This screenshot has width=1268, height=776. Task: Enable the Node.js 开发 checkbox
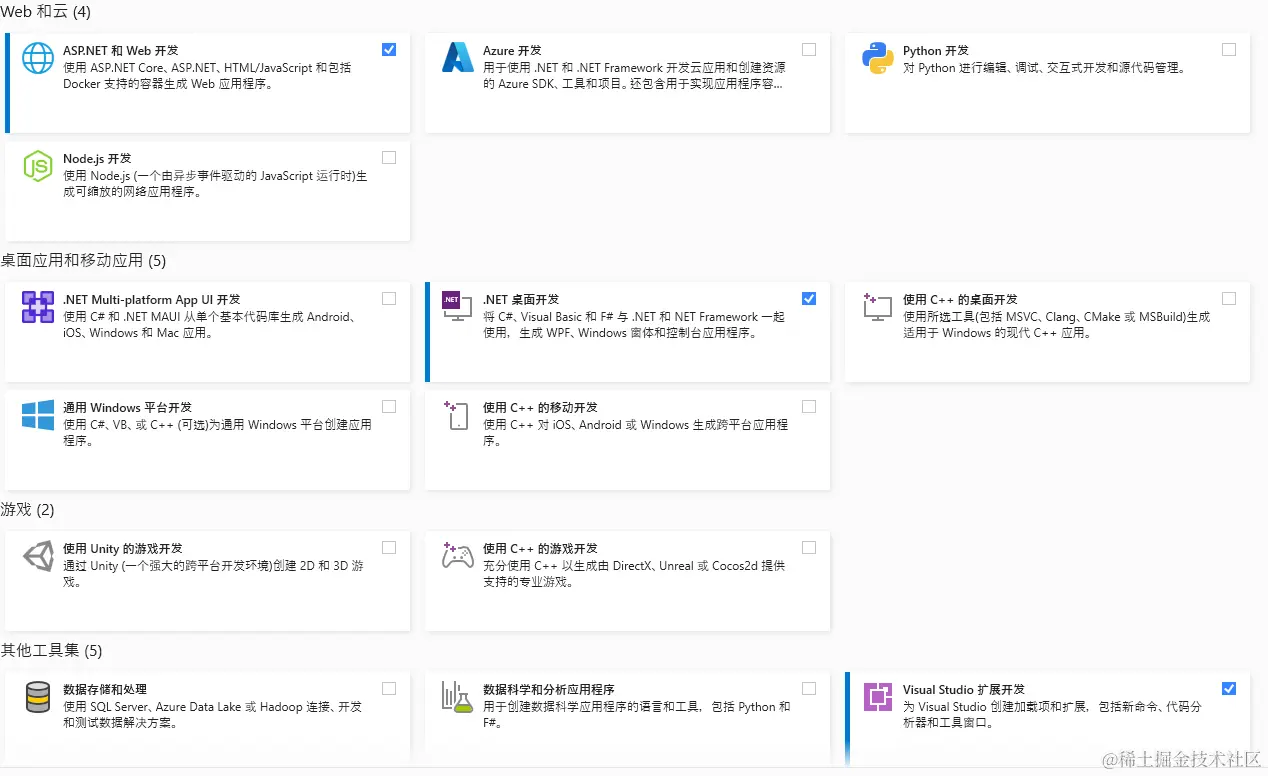click(x=389, y=157)
